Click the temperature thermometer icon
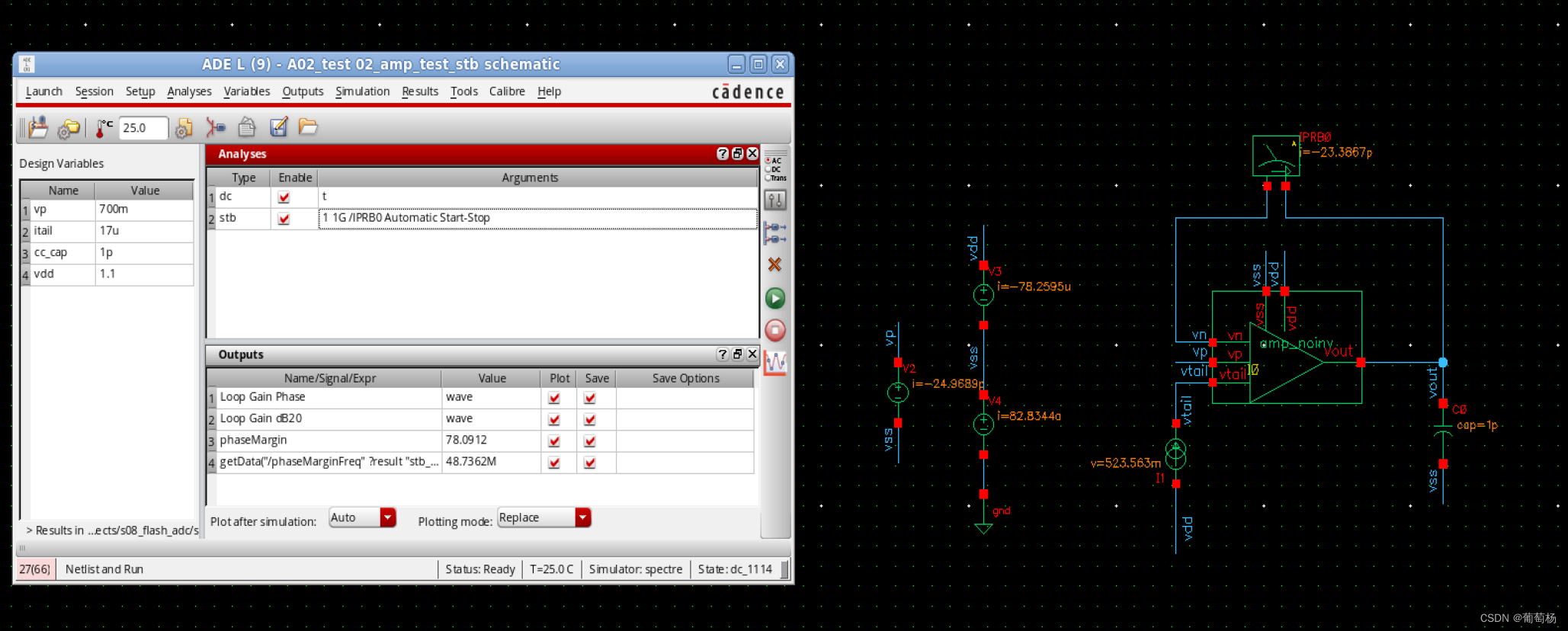Viewport: 1568px width, 631px height. [x=104, y=128]
